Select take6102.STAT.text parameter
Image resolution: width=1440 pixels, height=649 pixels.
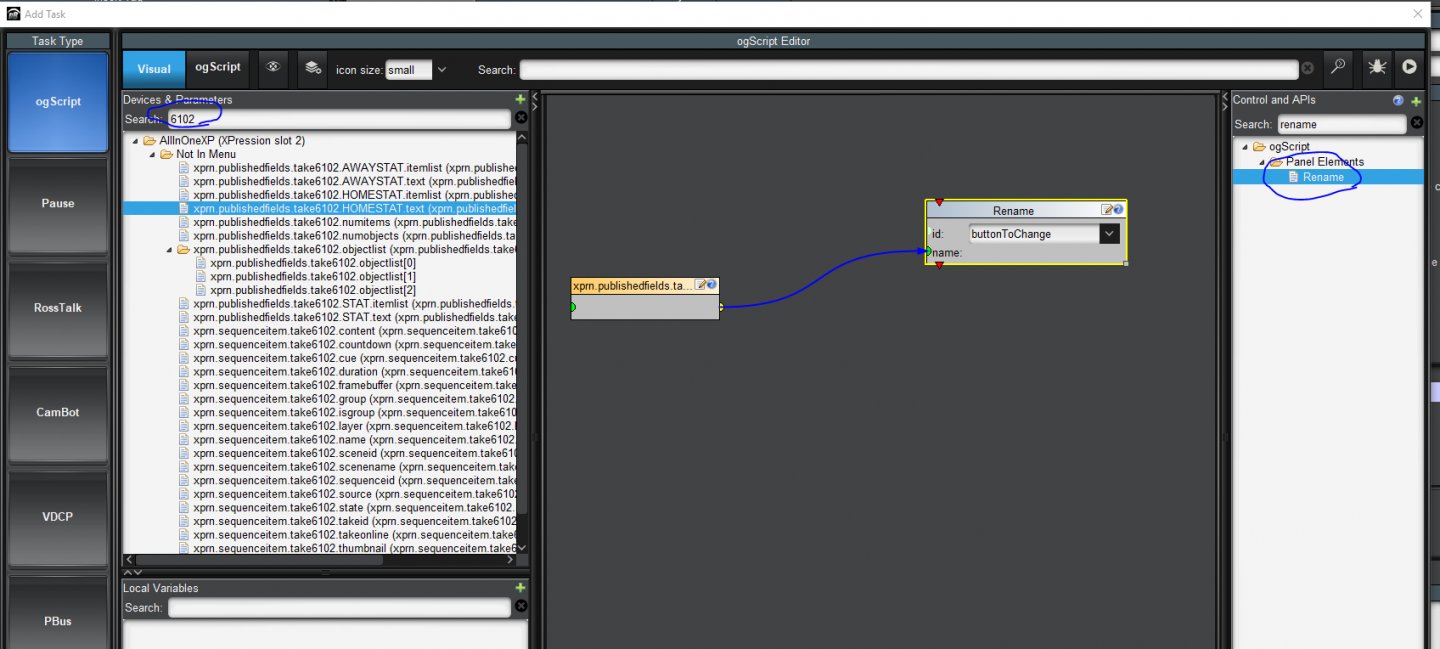[347, 317]
